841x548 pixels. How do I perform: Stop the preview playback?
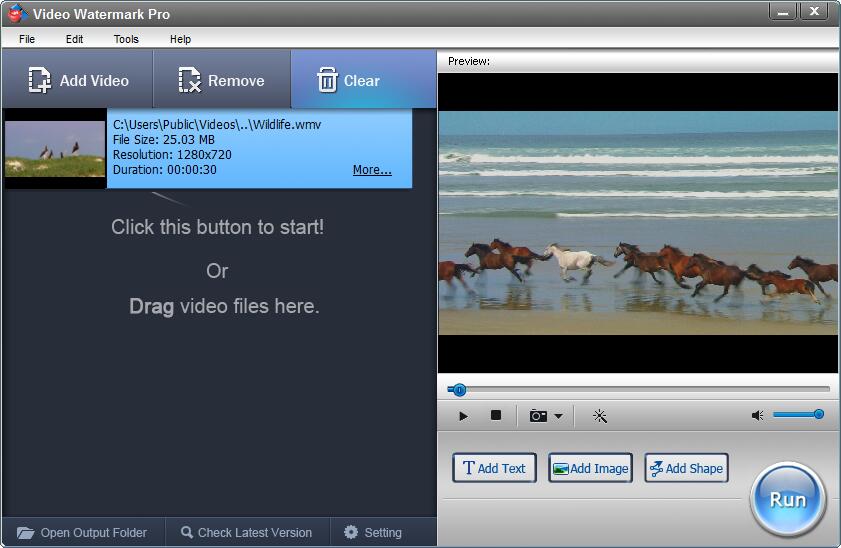[496, 415]
